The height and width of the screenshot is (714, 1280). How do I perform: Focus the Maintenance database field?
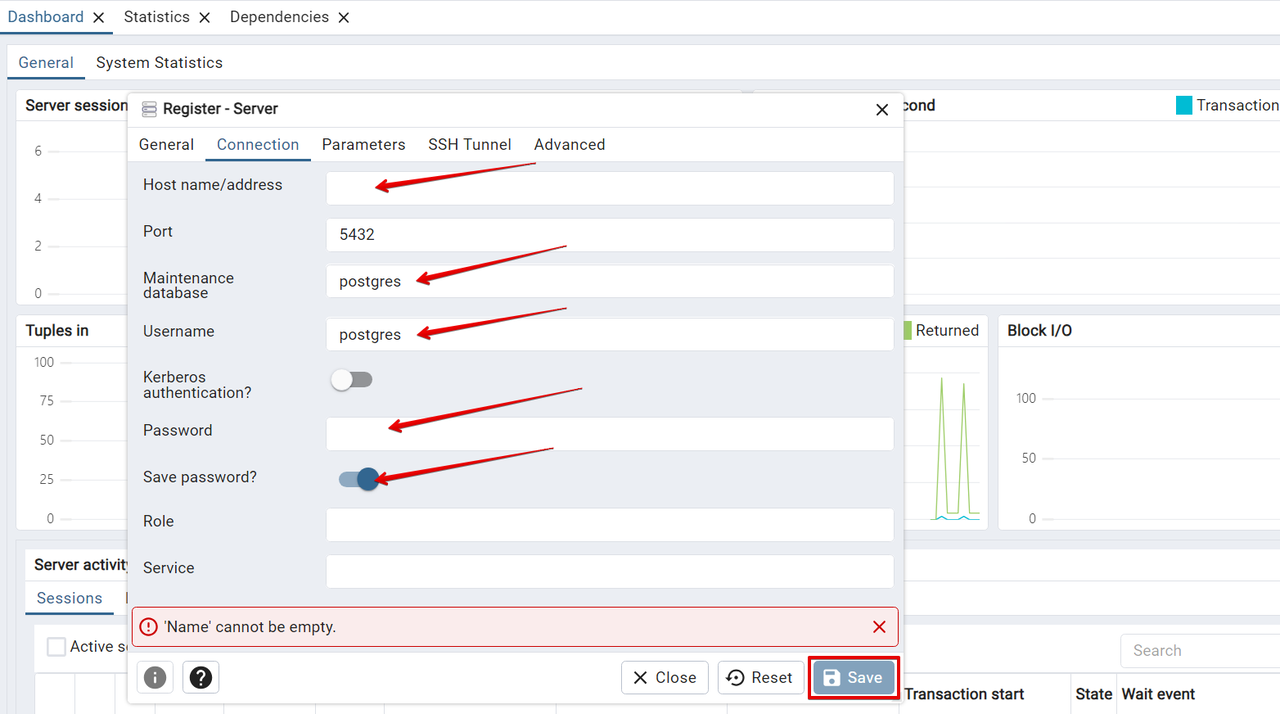tap(610, 281)
